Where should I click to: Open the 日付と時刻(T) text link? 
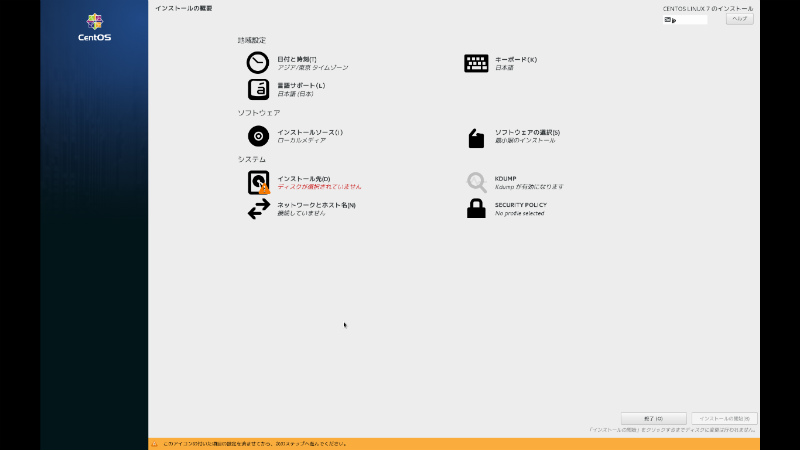point(297,59)
